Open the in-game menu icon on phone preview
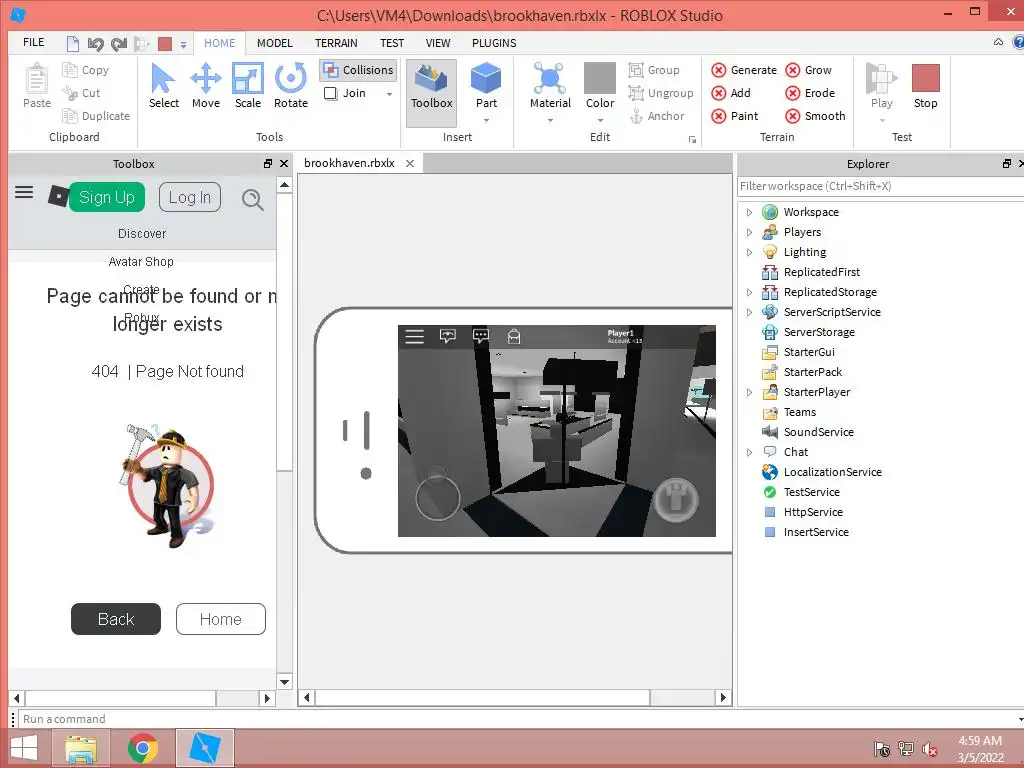This screenshot has width=1024, height=768. point(415,336)
